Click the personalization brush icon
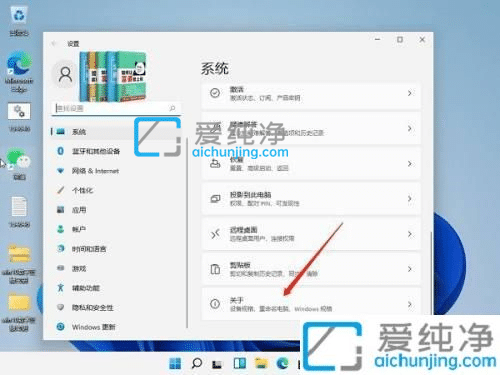 coord(60,190)
